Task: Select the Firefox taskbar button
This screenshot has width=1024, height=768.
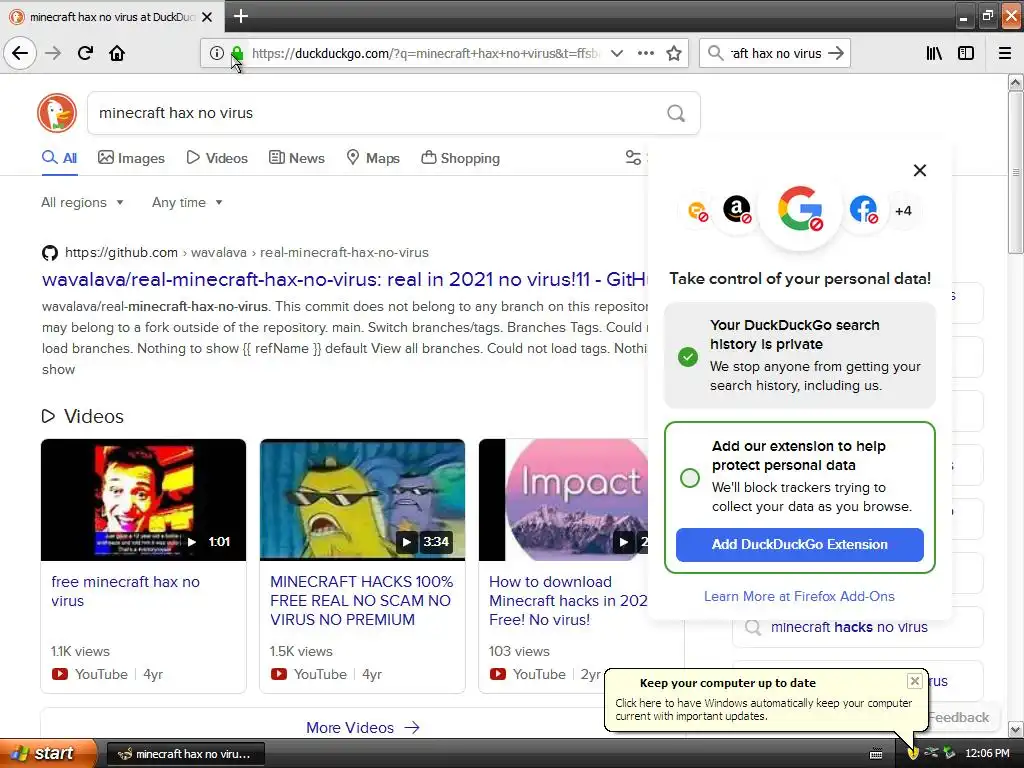Action: tap(185, 754)
